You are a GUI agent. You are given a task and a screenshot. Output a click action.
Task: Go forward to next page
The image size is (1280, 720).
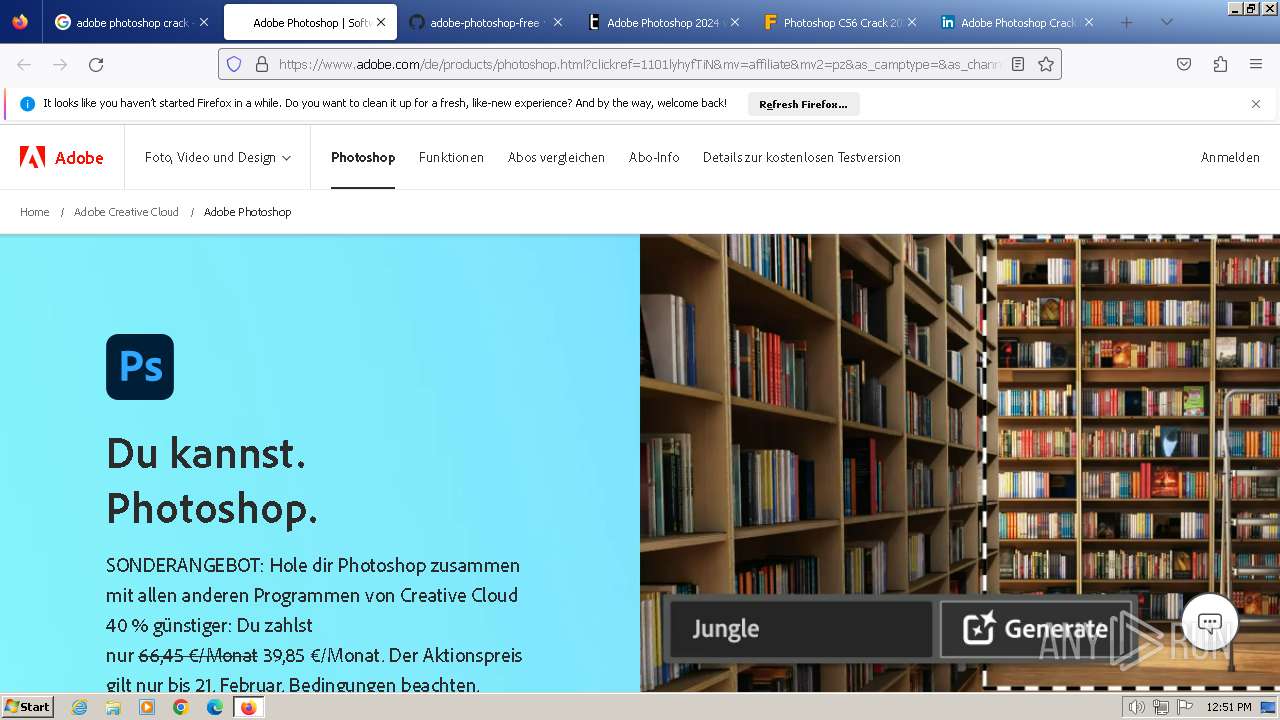[60, 64]
